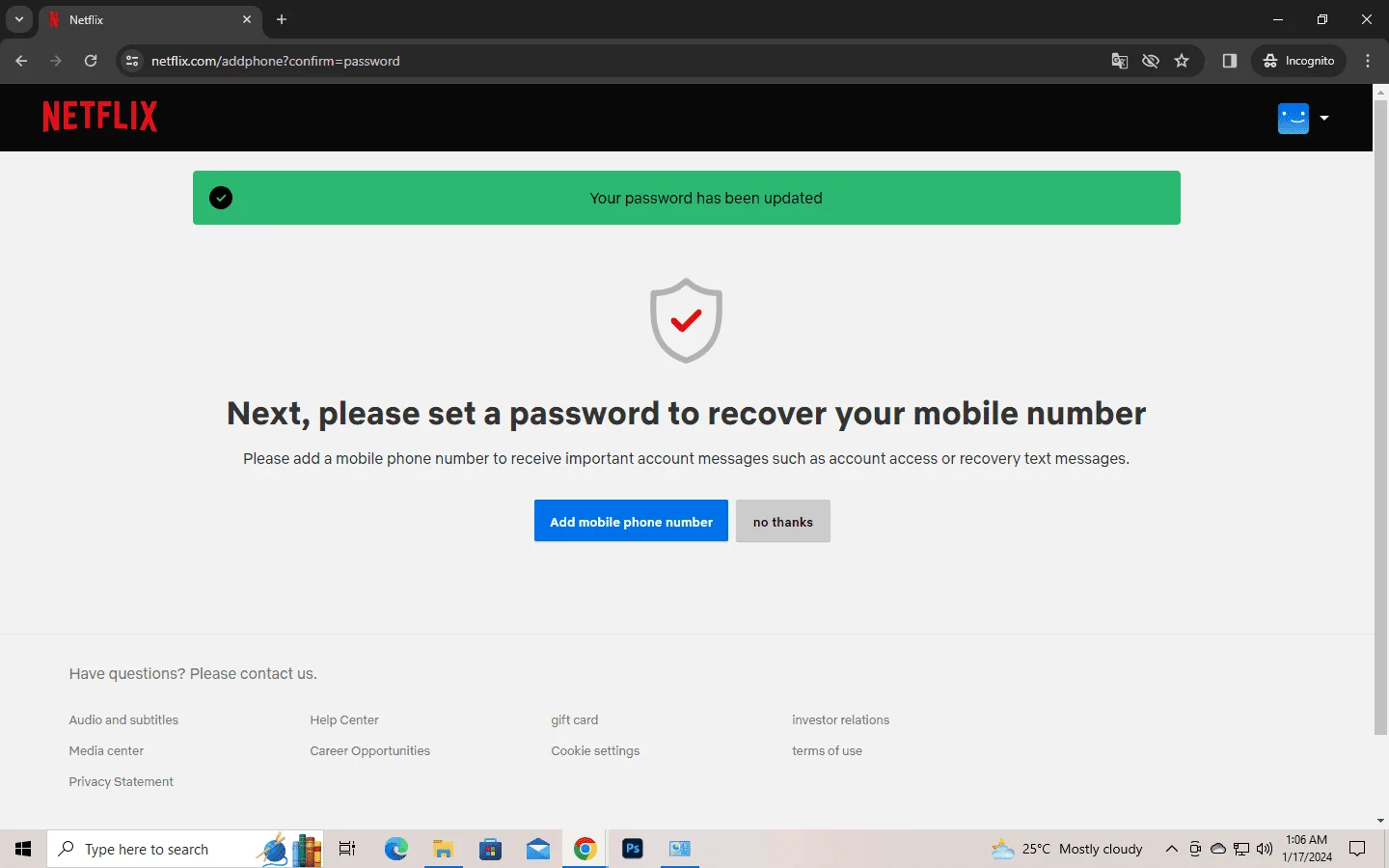
Task: Open the notification center icon
Action: (x=1357, y=849)
